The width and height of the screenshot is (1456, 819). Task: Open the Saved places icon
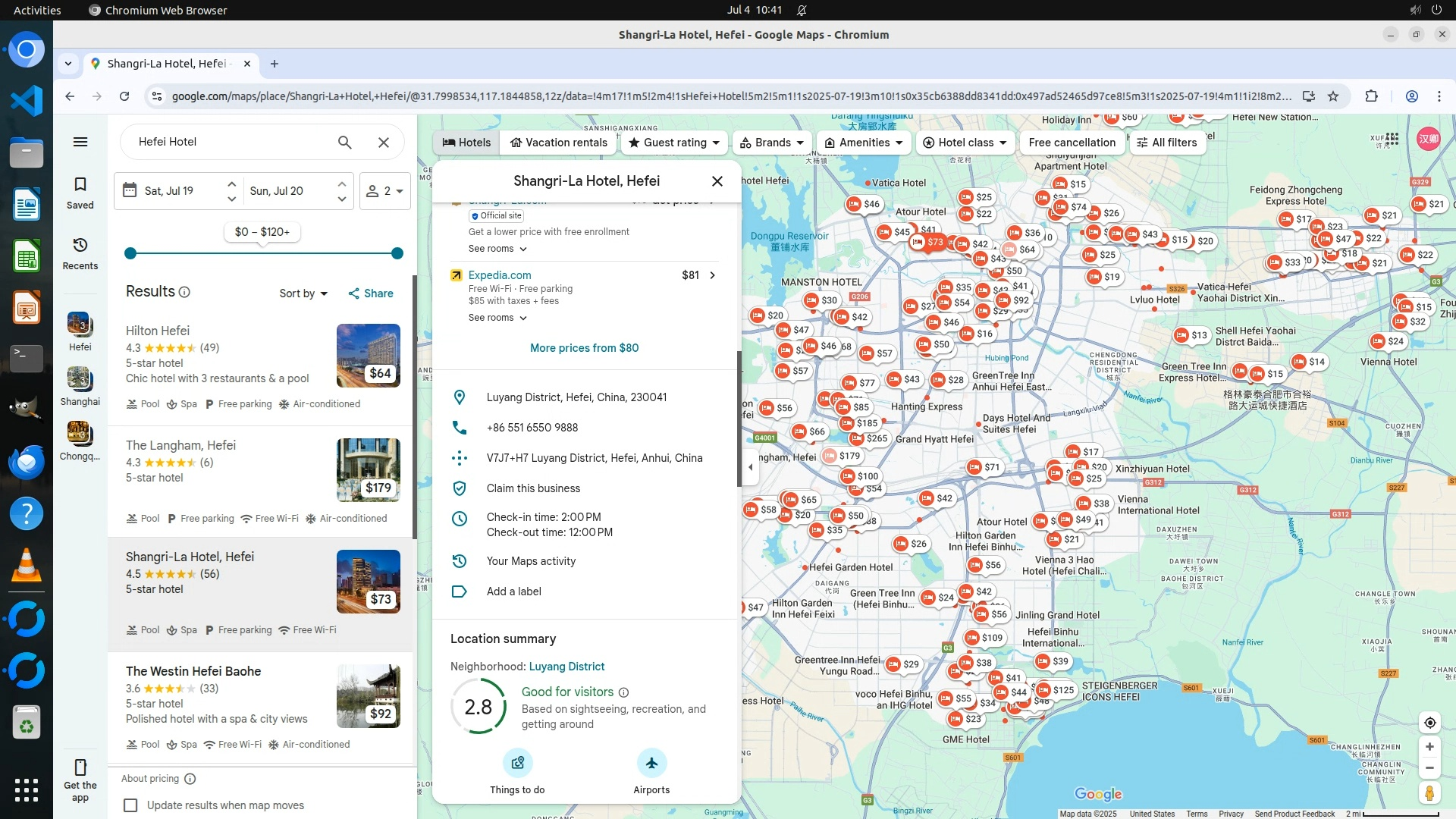pyautogui.click(x=80, y=185)
